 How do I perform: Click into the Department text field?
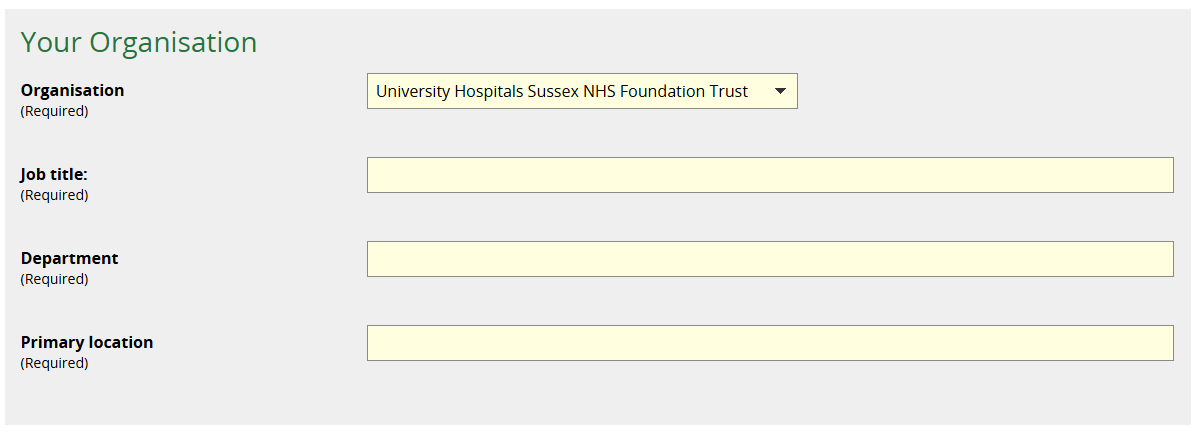pos(769,259)
